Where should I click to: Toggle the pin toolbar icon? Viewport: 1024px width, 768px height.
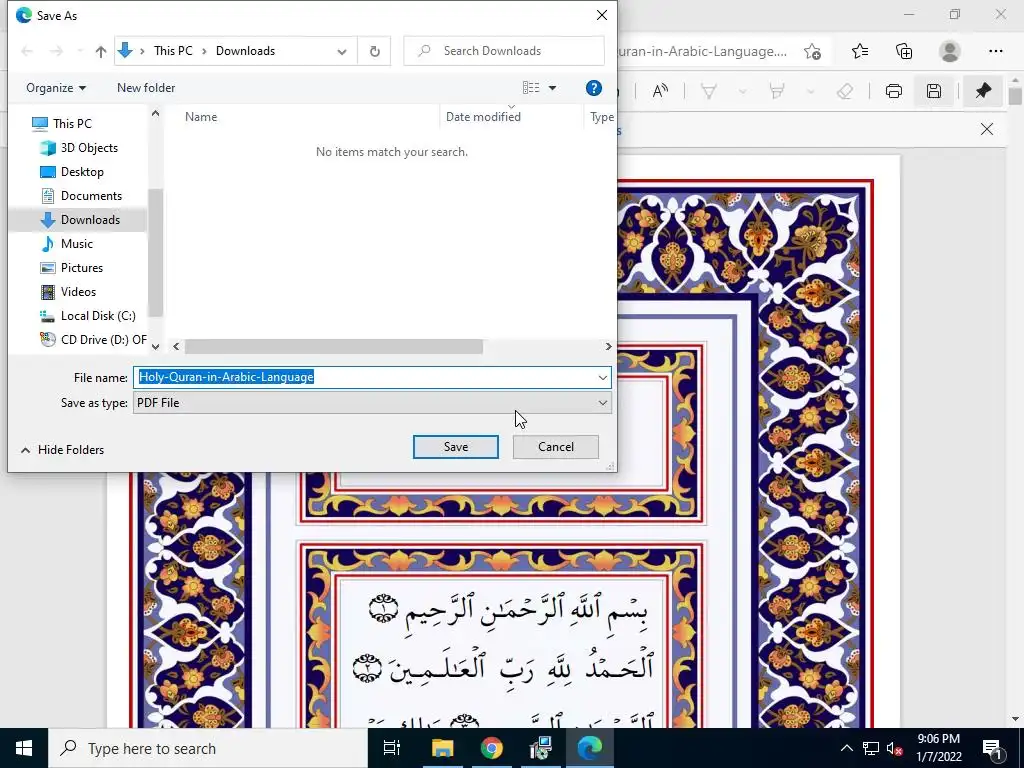[983, 91]
